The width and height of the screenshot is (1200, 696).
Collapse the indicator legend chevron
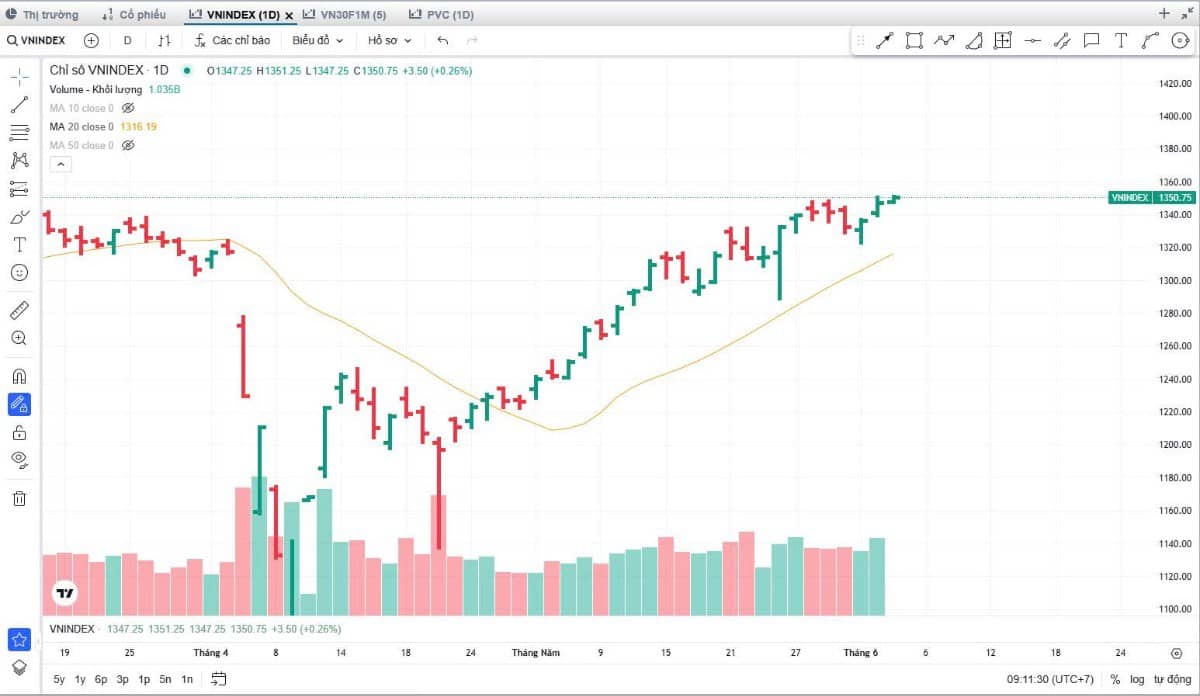point(60,164)
